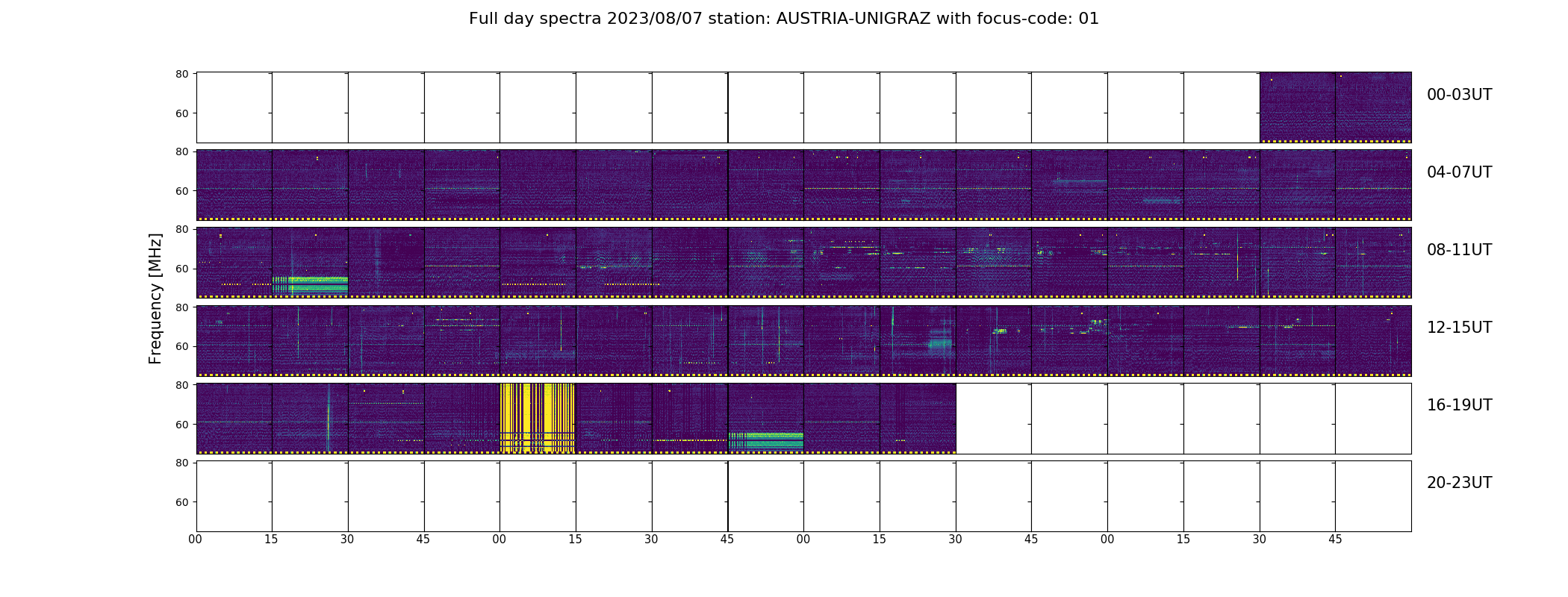This screenshot has width=1568, height=597.
Task: Select the "16-19UT" row label
Action: click(1459, 405)
